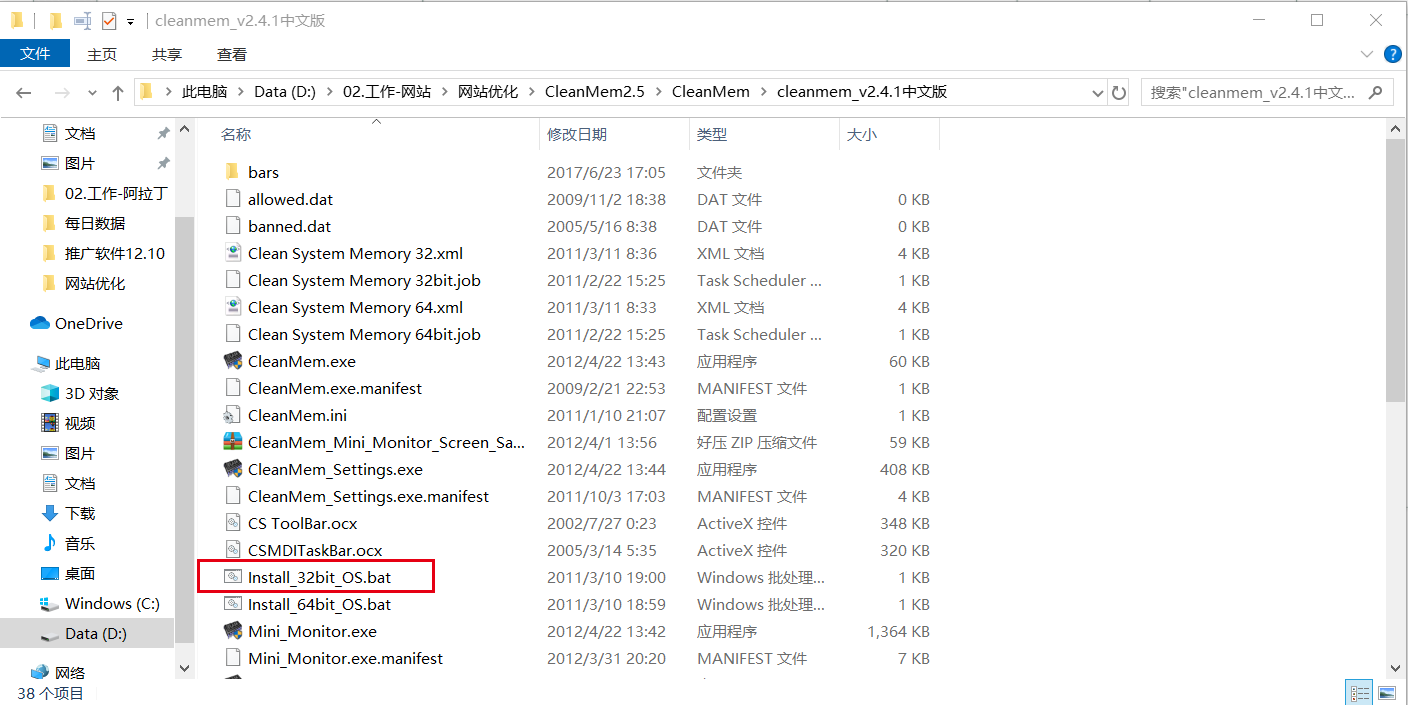The image size is (1408, 705).
Task: Click the CleanMem_Settings.exe icon
Action: tap(232, 469)
